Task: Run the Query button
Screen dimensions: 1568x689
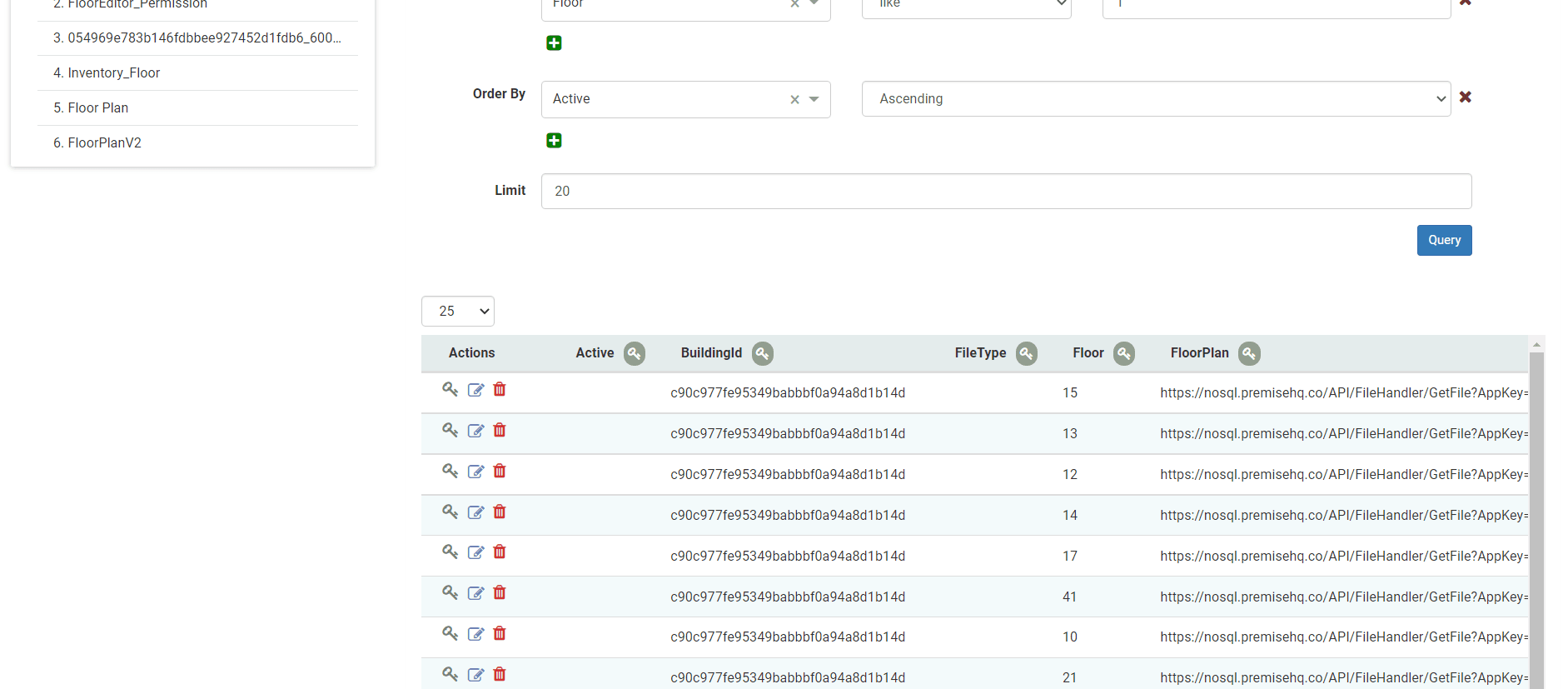Action: pos(1444,240)
